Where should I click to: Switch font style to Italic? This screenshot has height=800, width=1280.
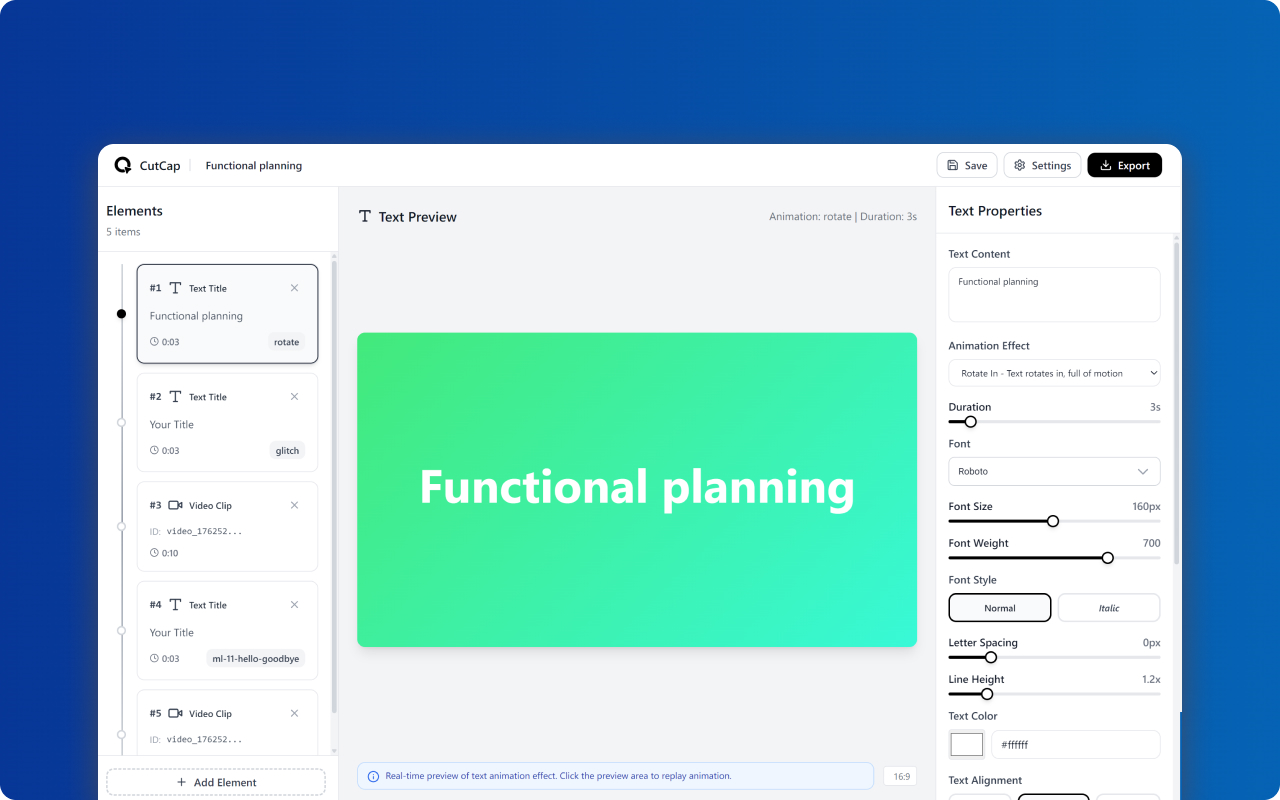1108,607
